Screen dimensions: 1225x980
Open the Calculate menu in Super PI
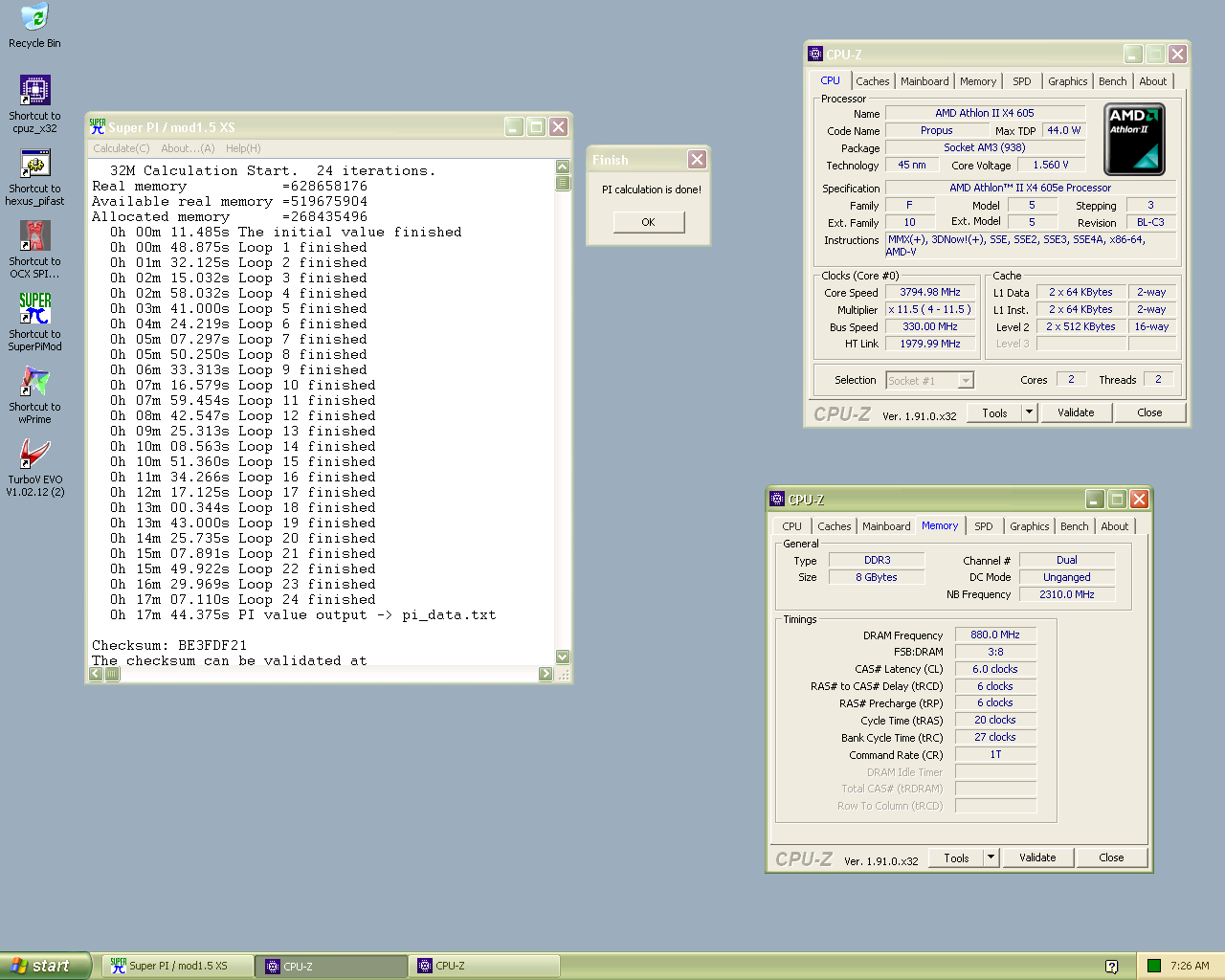tap(122, 148)
